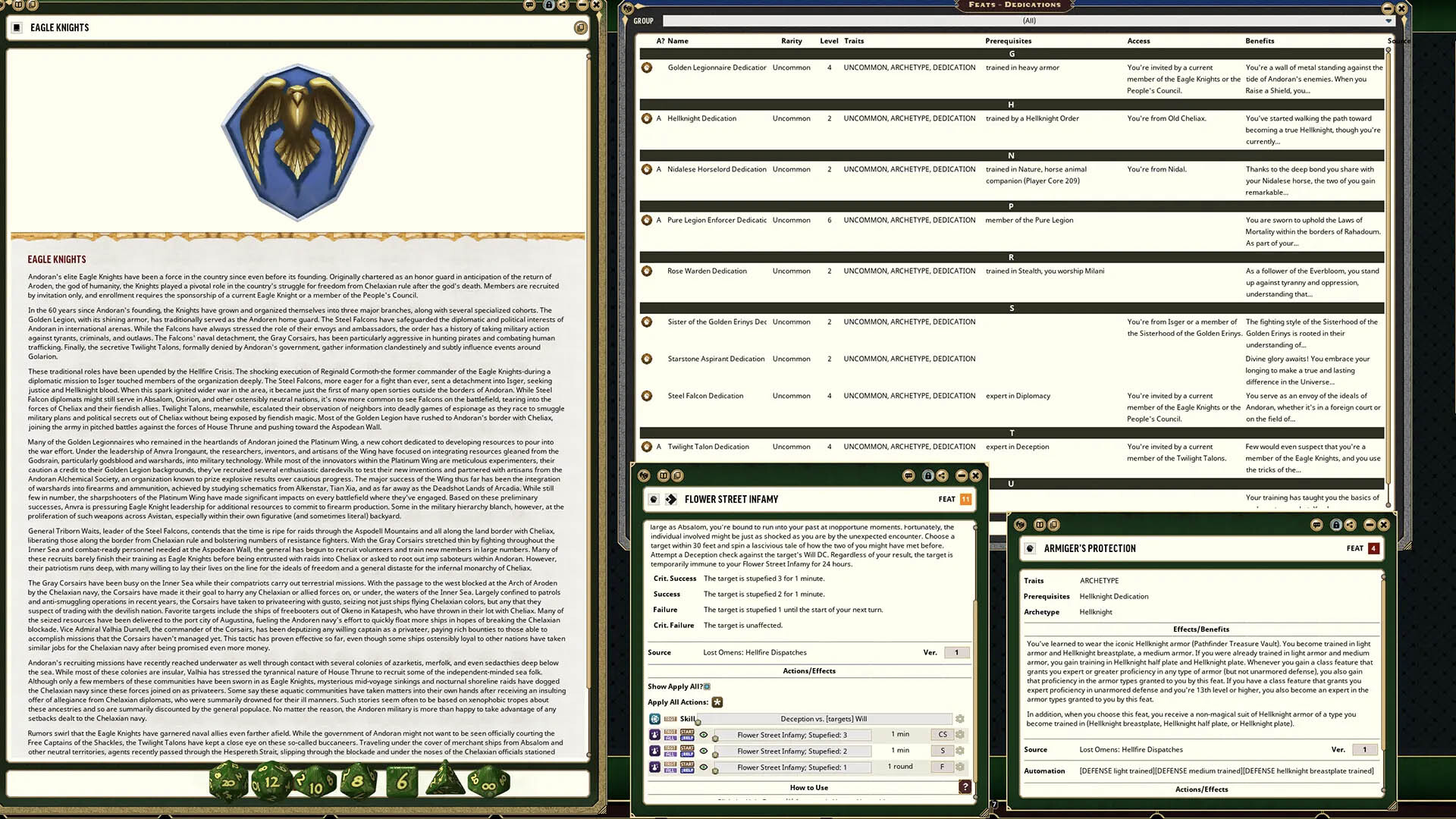Toggle visibility eye for Stupefied: 2 effect
This screenshot has width=1456, height=819.
coord(704,751)
